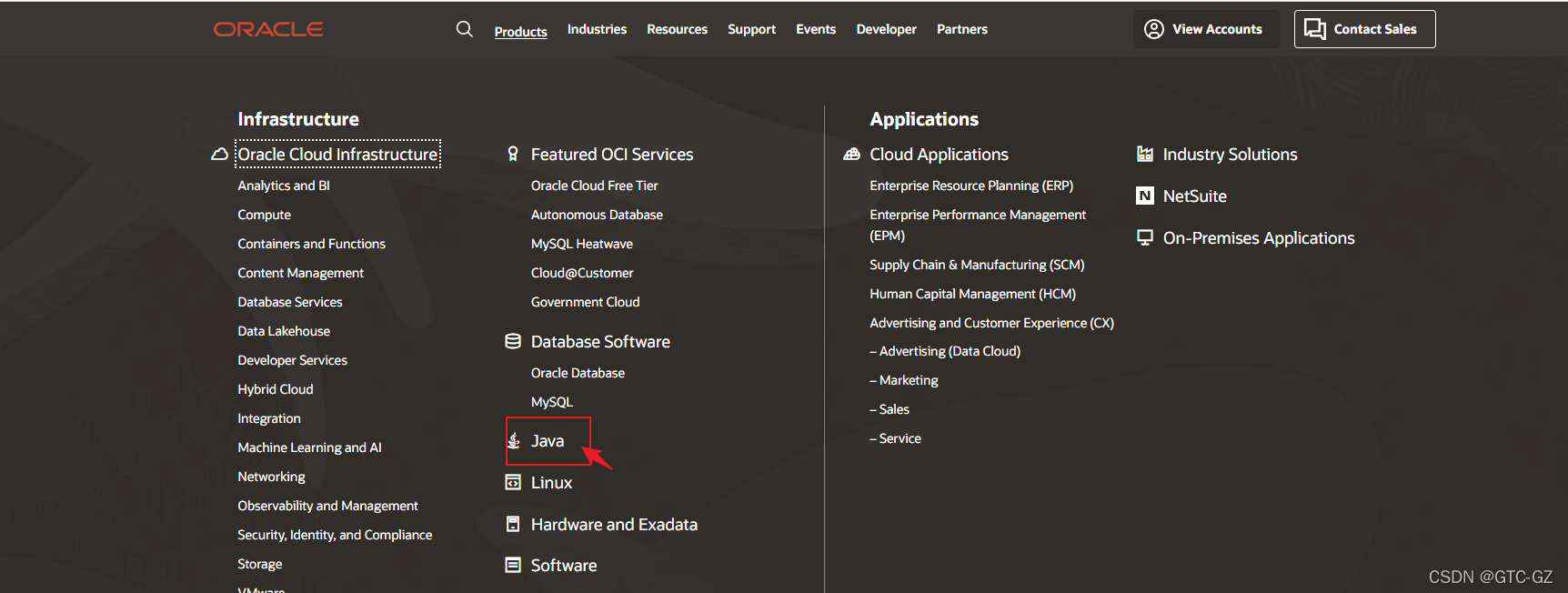Select the Sales sub-link
The image size is (1568, 593).
[x=890, y=409]
